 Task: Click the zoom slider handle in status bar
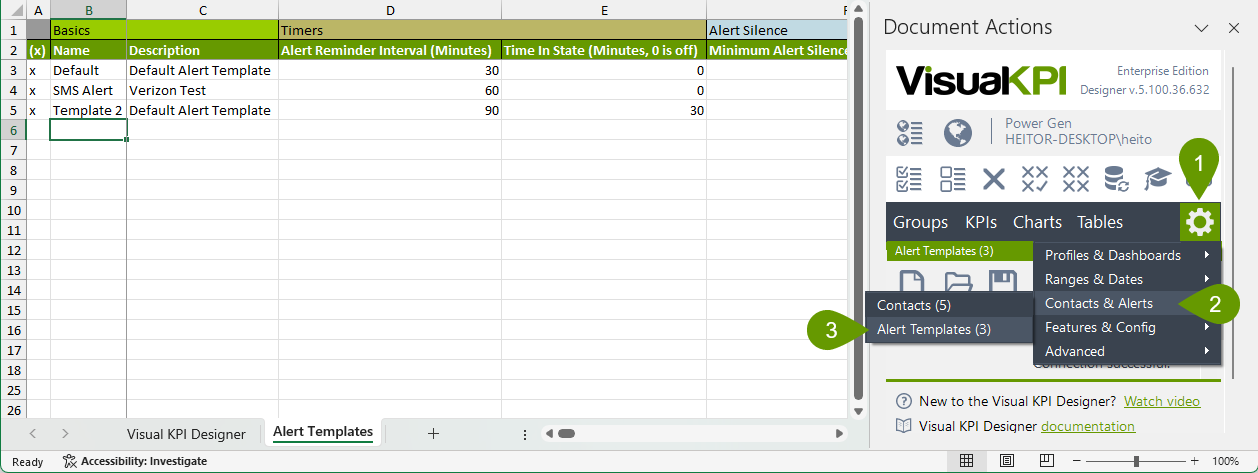tap(1136, 461)
